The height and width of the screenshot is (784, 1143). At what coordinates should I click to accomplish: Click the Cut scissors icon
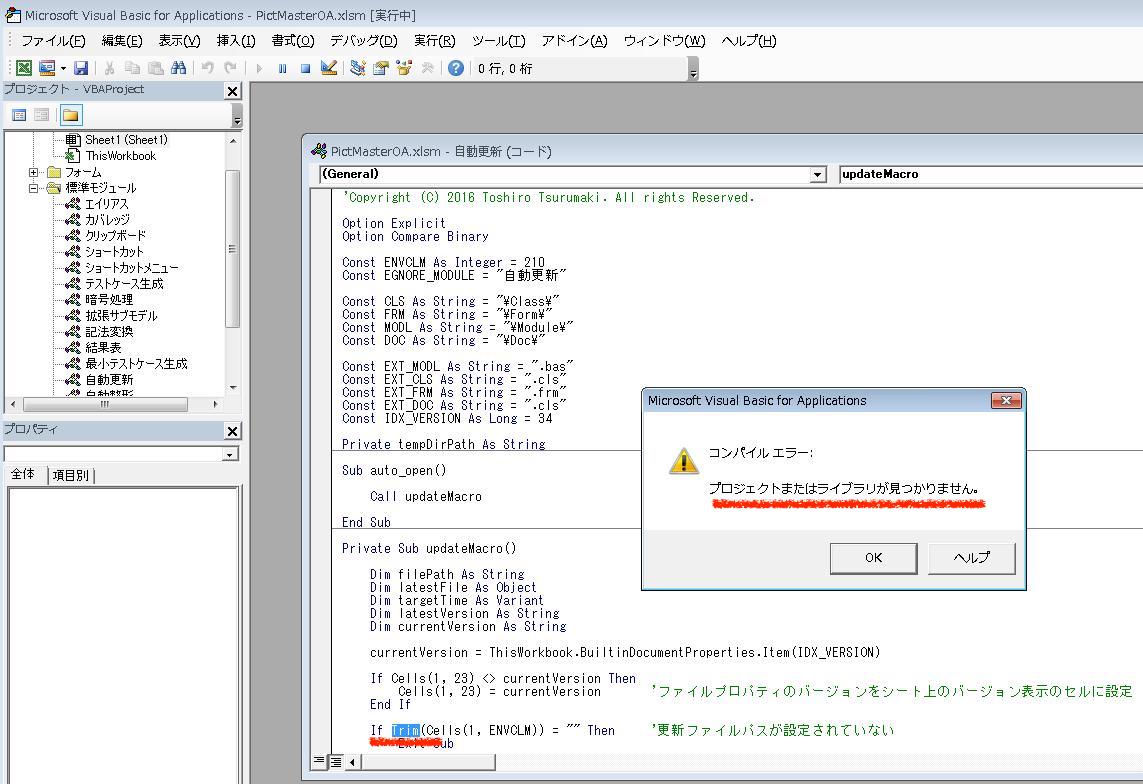109,68
